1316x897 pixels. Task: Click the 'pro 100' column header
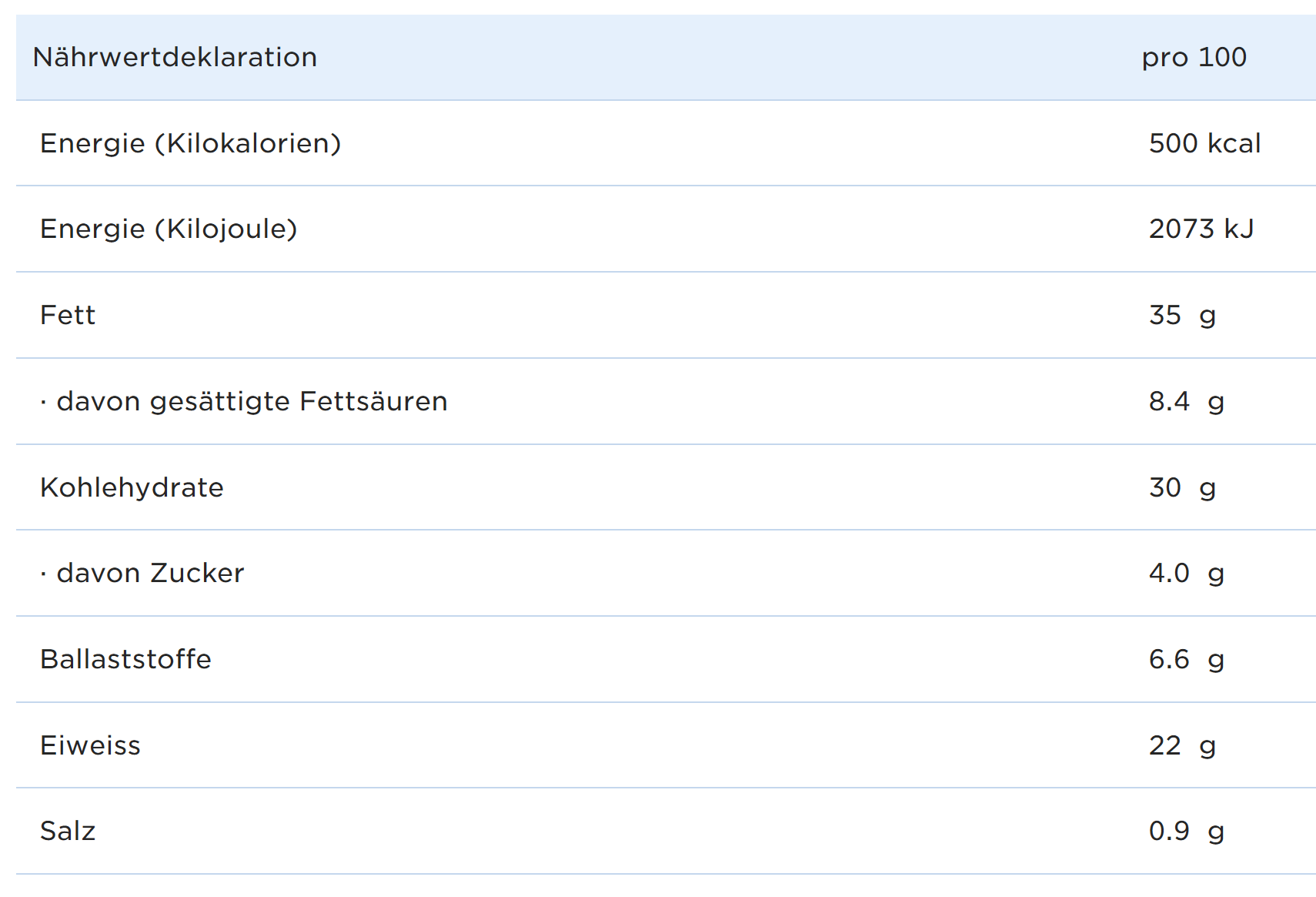click(x=1194, y=57)
